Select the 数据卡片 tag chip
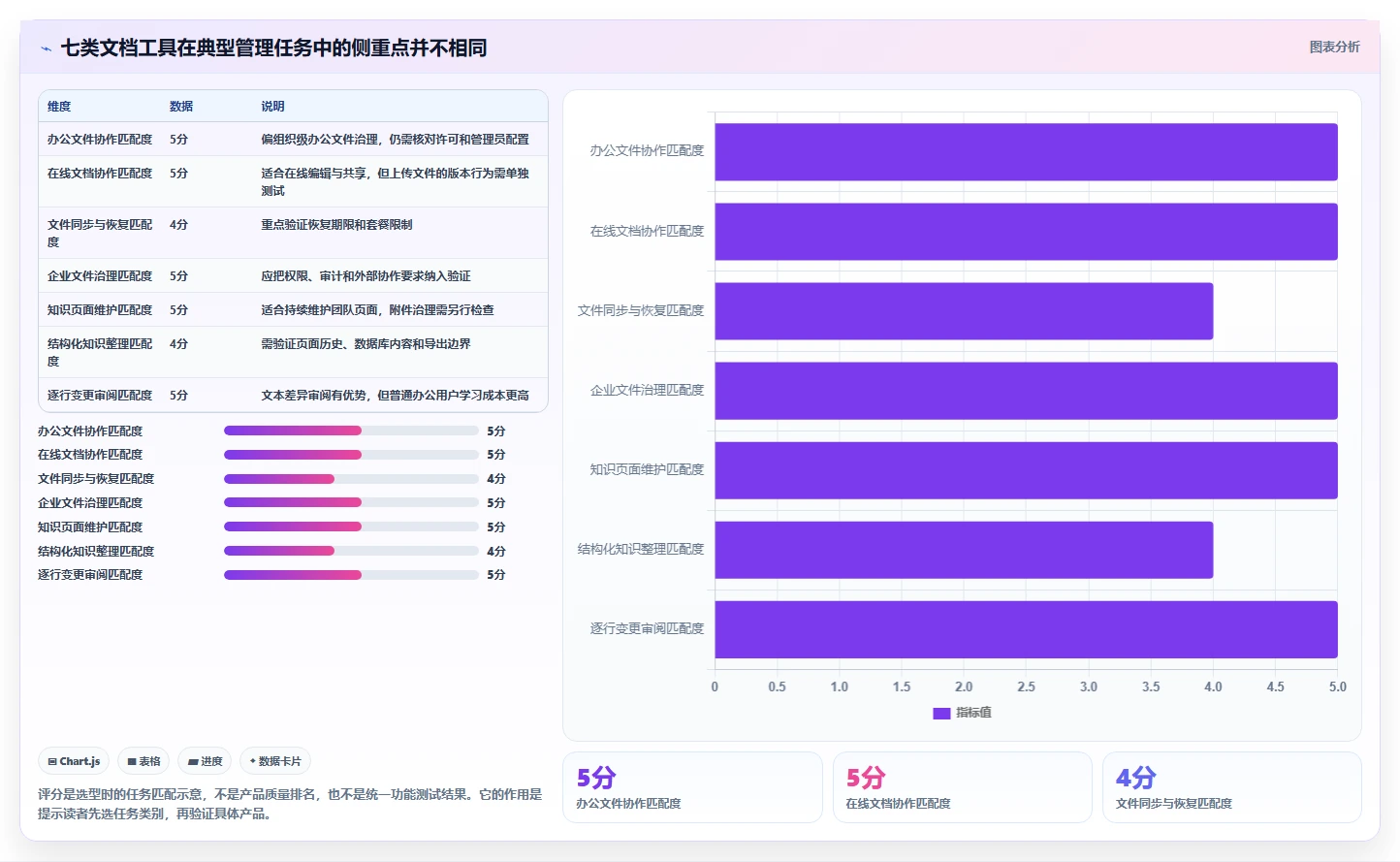Viewport: 1400px width, 862px height. point(275,761)
